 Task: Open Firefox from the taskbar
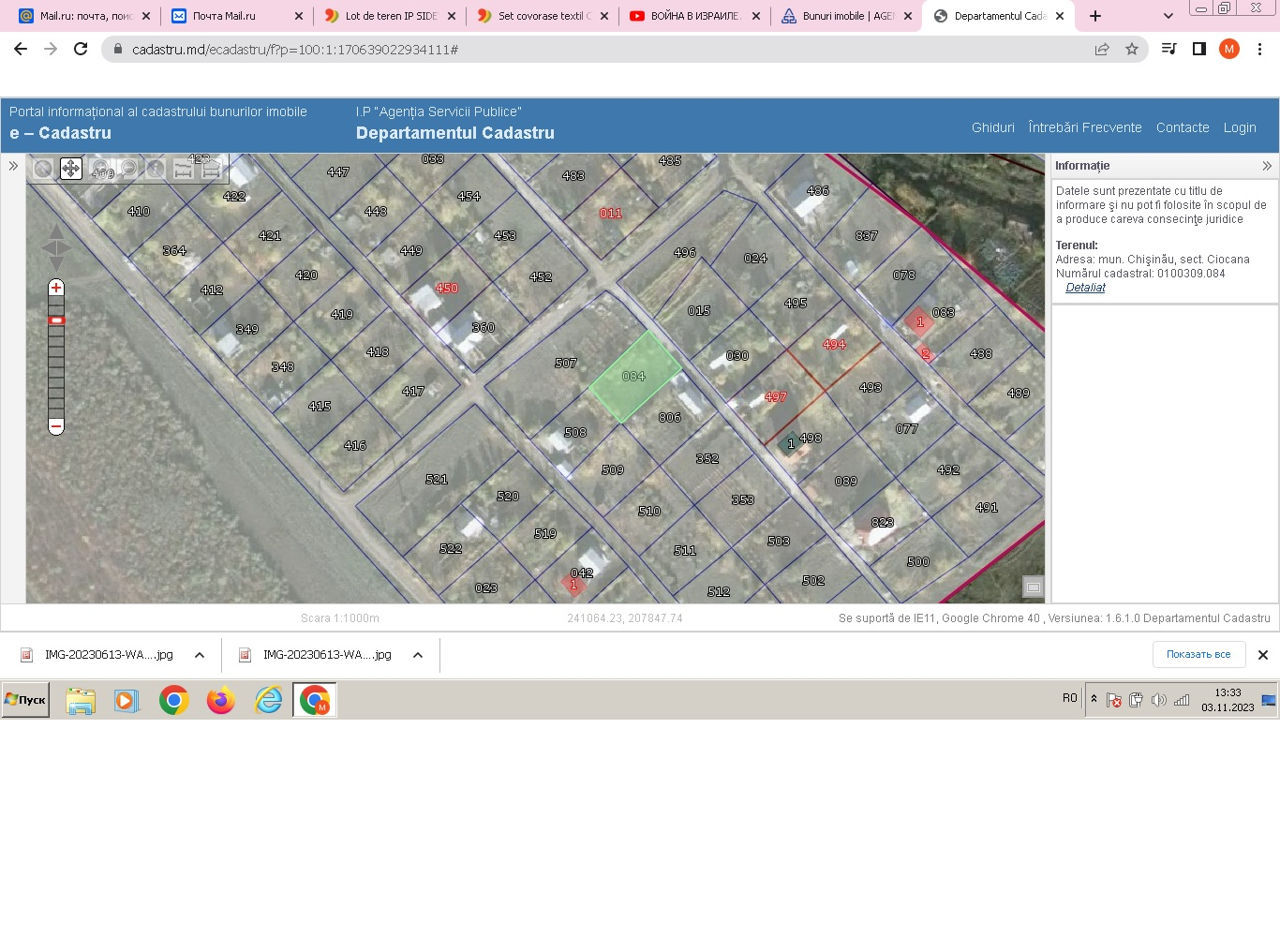click(x=221, y=701)
